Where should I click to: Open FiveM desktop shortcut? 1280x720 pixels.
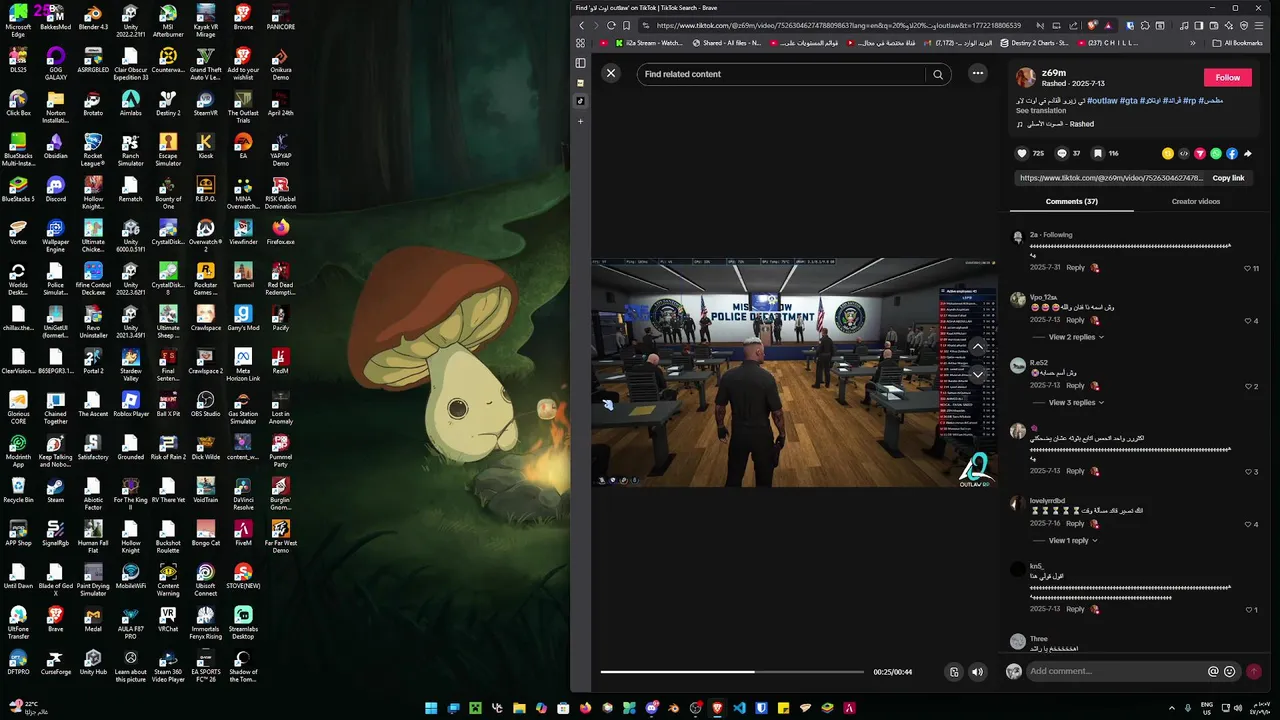tap(243, 533)
